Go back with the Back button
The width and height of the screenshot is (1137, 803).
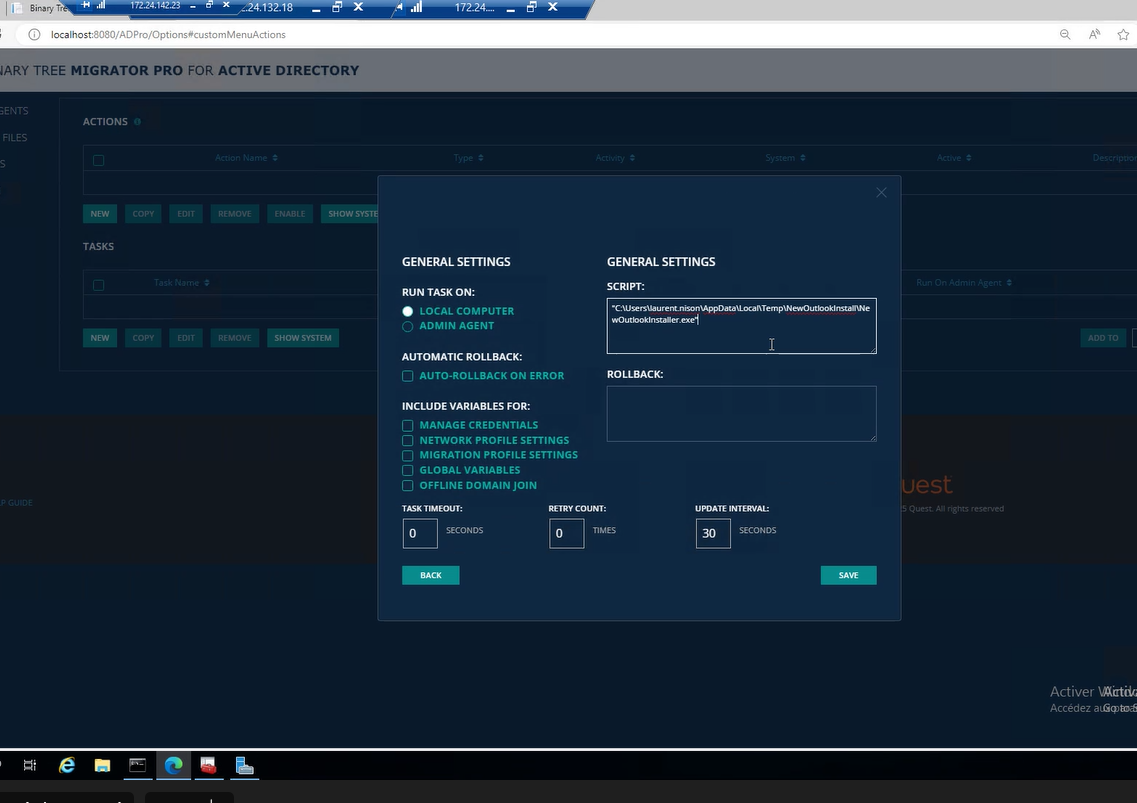tap(431, 575)
